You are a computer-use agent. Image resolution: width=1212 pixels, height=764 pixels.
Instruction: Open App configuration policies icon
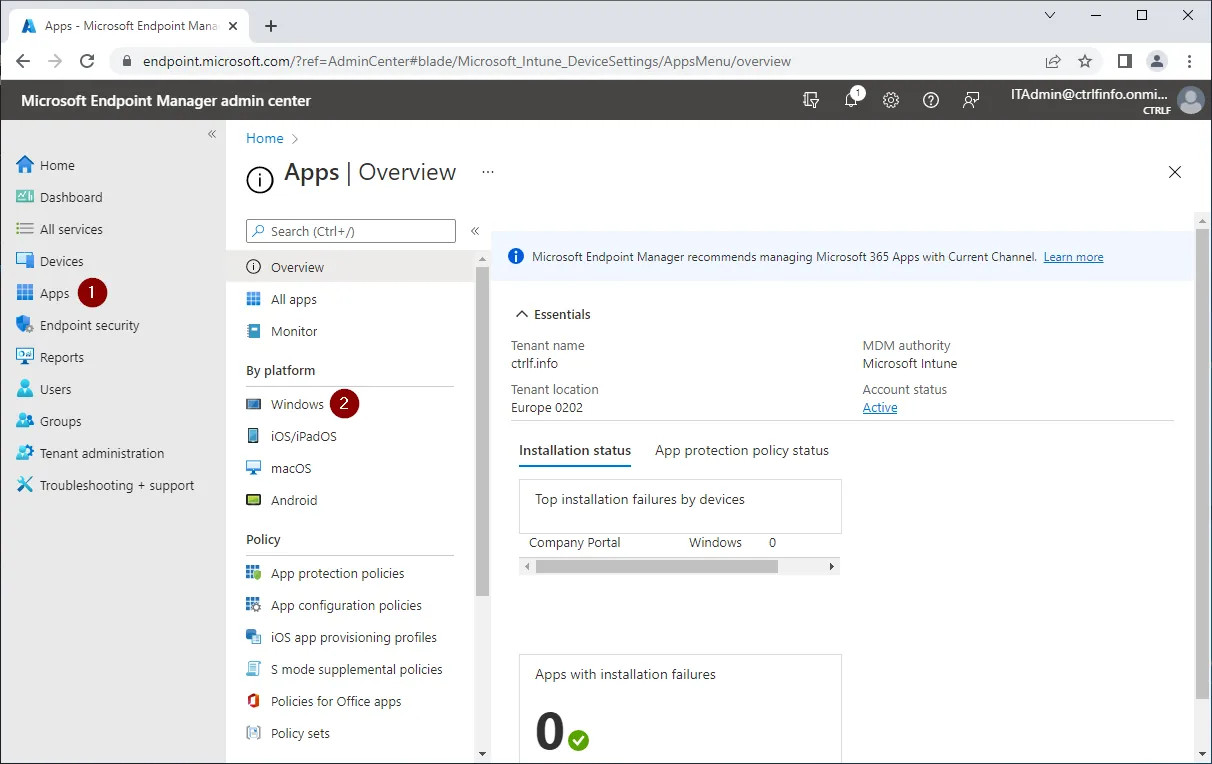click(x=253, y=605)
